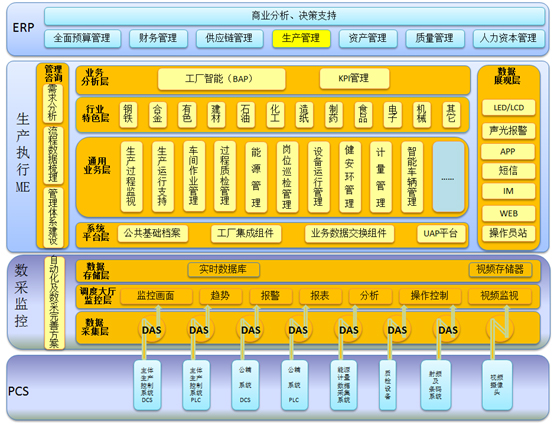This screenshot has width=554, height=425.
Task: Click the 业务数据交换组件 box
Action: point(349,233)
